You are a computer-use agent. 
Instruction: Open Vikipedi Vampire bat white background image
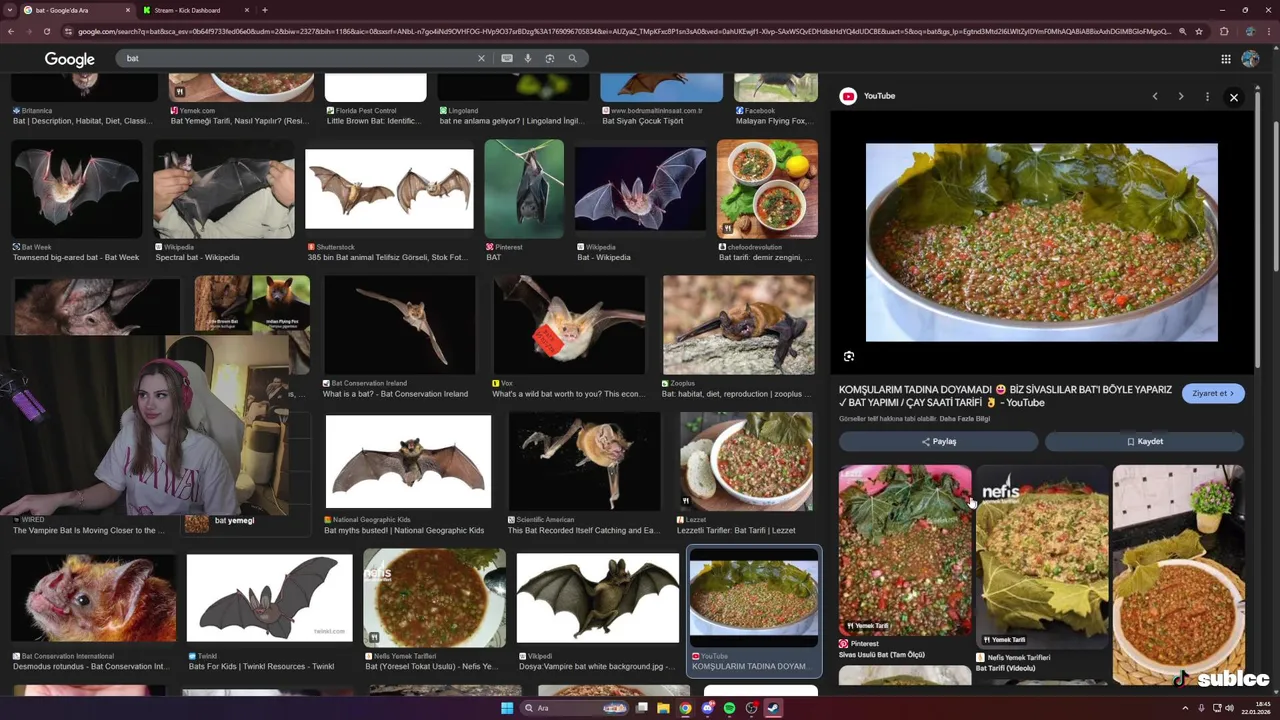pos(598,598)
